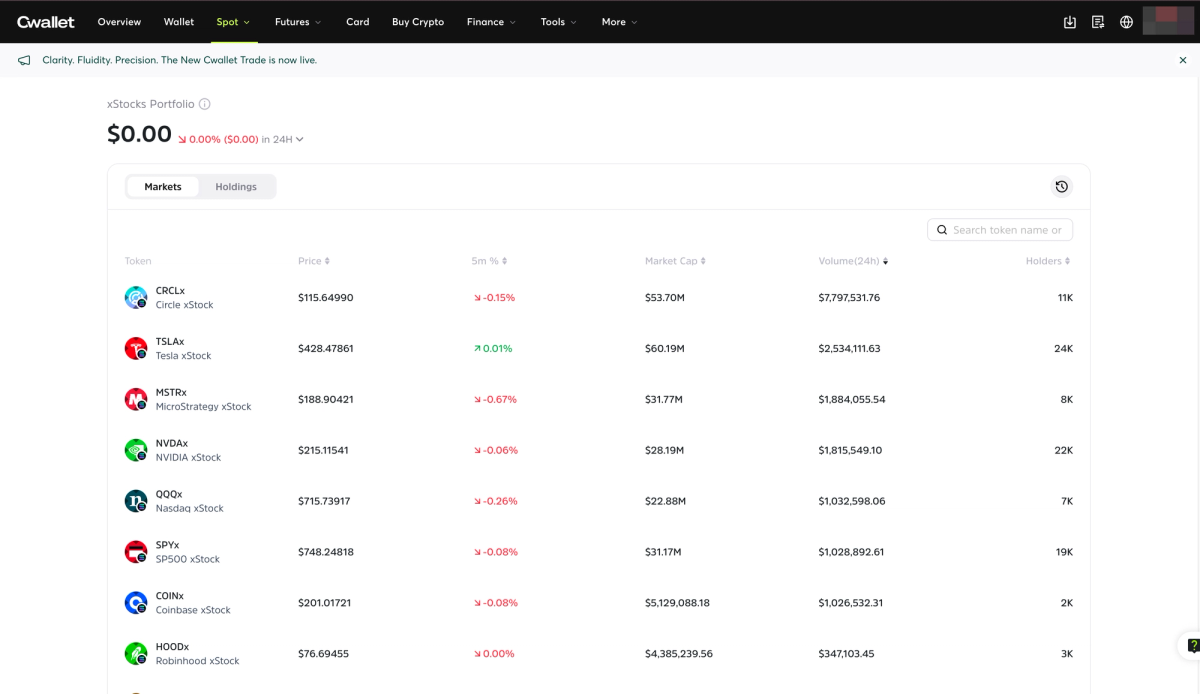Open the help support widget icon
The width and height of the screenshot is (1200, 694).
click(x=1191, y=645)
